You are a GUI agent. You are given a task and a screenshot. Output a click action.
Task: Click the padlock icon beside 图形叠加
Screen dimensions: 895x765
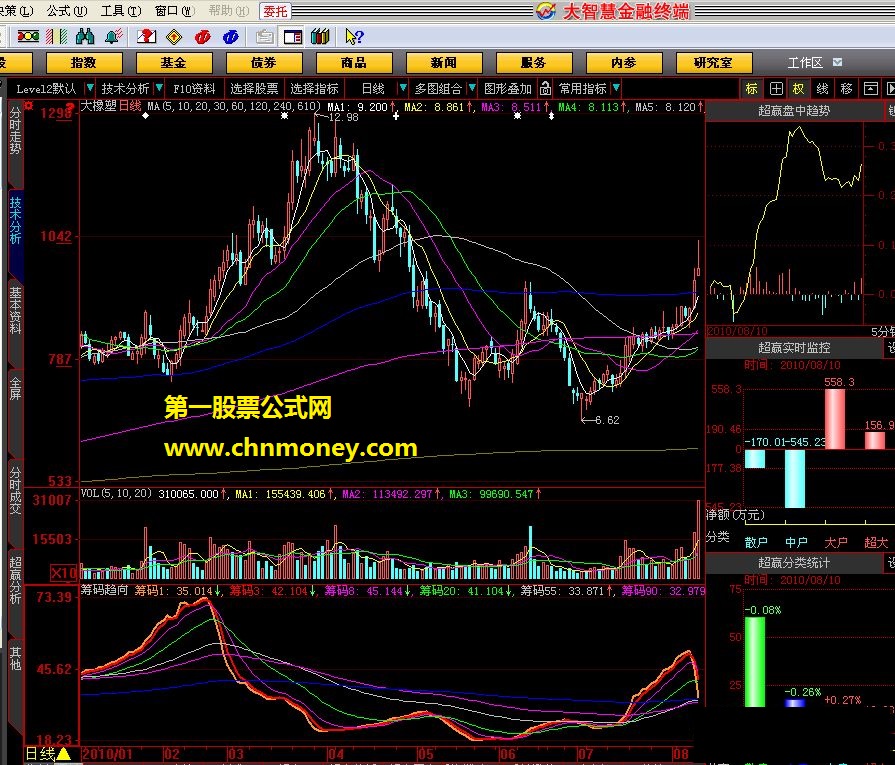[545, 88]
